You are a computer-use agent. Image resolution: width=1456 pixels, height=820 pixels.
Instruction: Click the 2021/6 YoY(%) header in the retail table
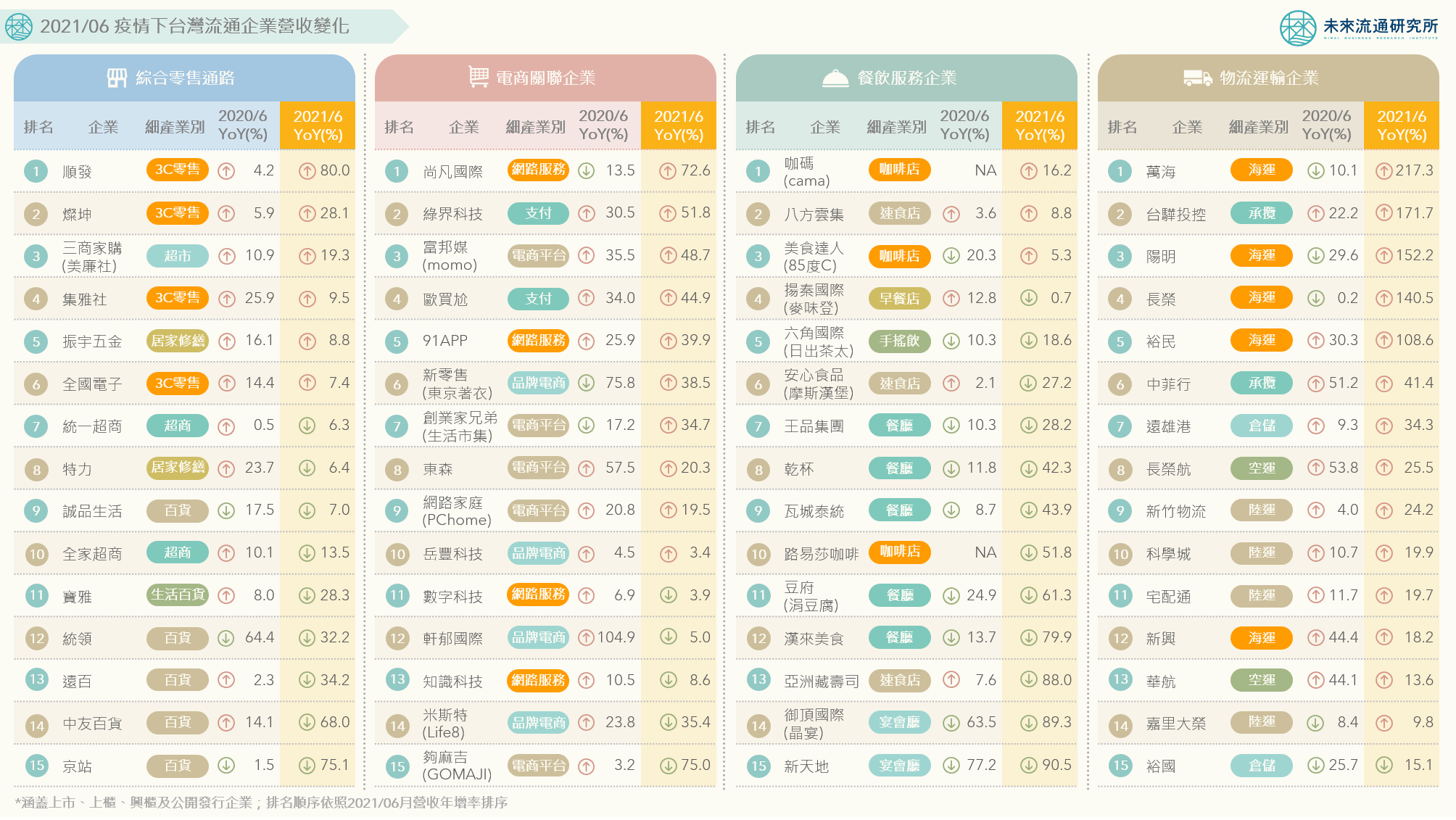[318, 125]
